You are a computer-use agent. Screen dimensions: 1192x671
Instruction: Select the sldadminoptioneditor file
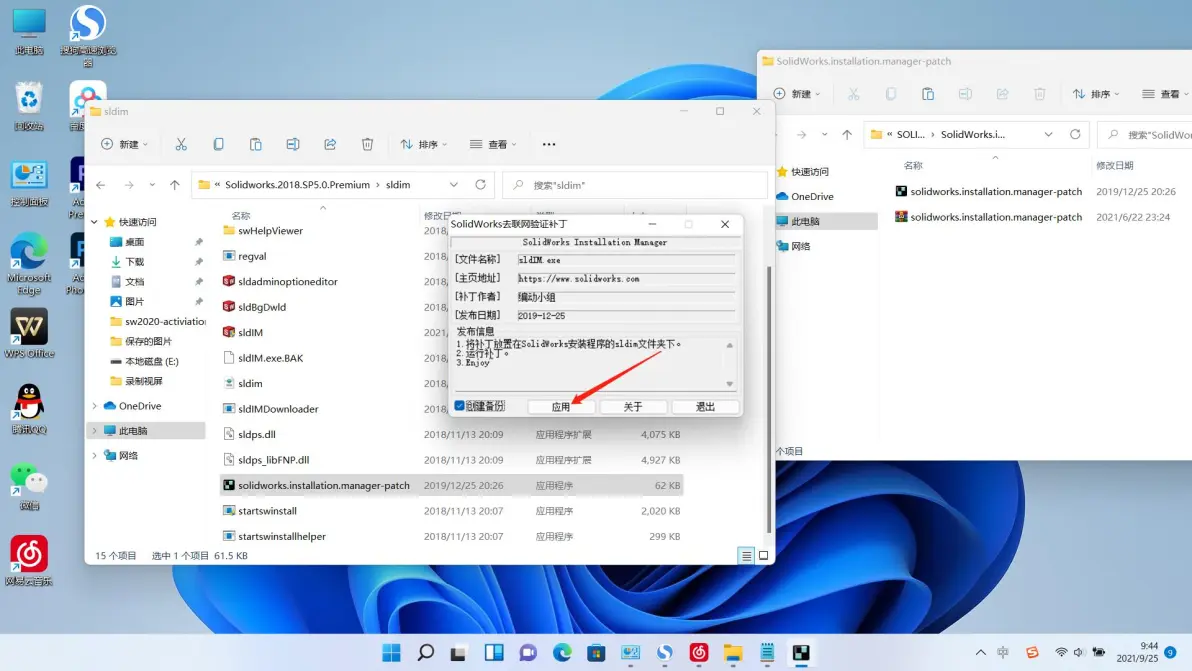point(287,281)
